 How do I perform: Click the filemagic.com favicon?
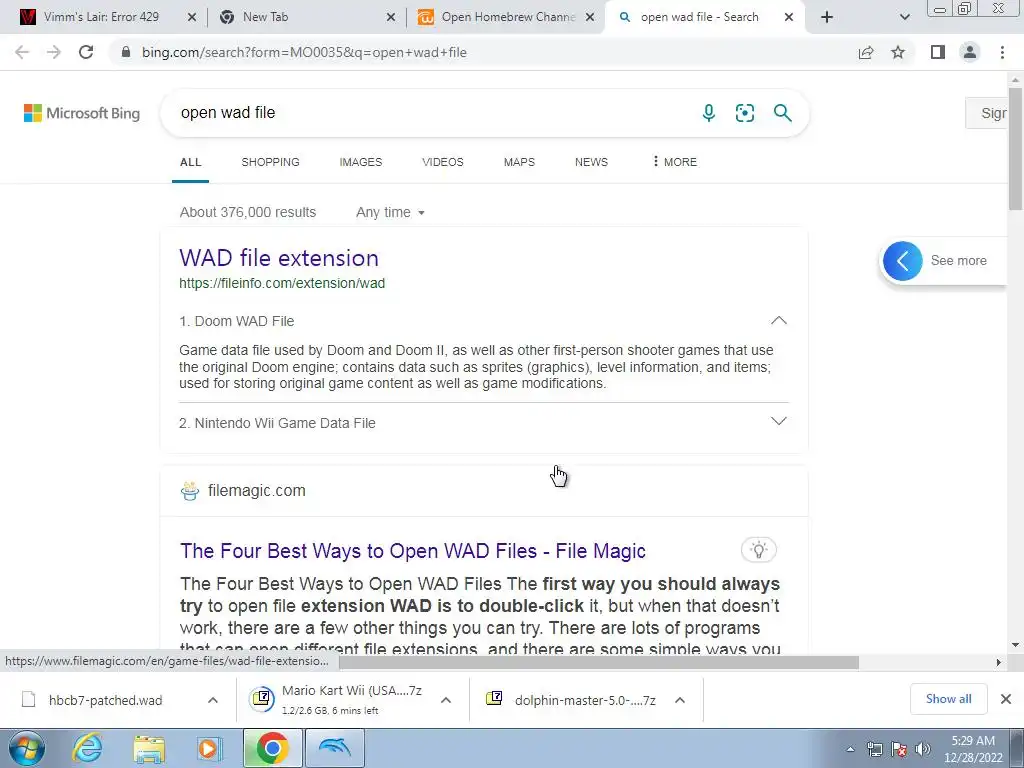[x=190, y=491]
